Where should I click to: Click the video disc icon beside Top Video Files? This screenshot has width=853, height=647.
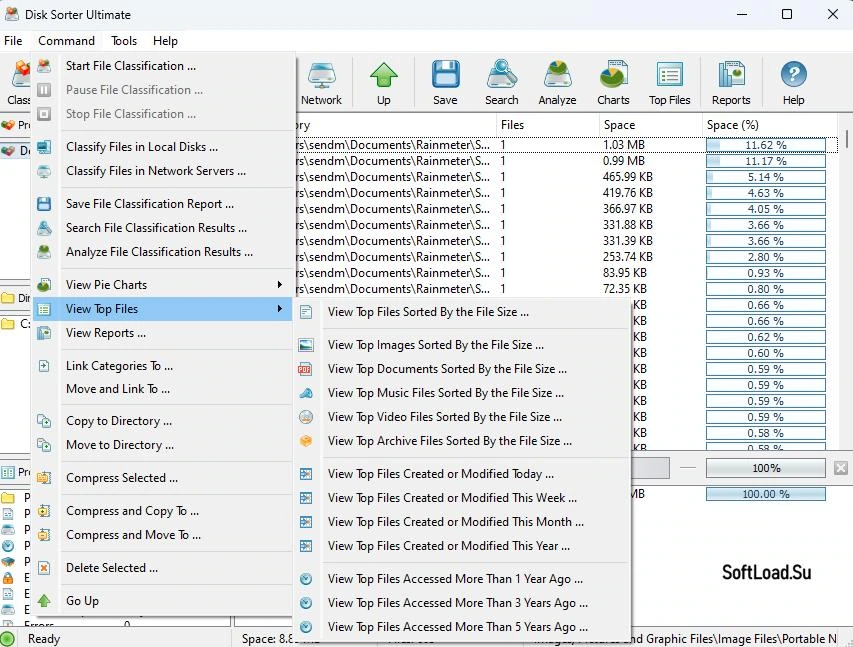pyautogui.click(x=306, y=417)
